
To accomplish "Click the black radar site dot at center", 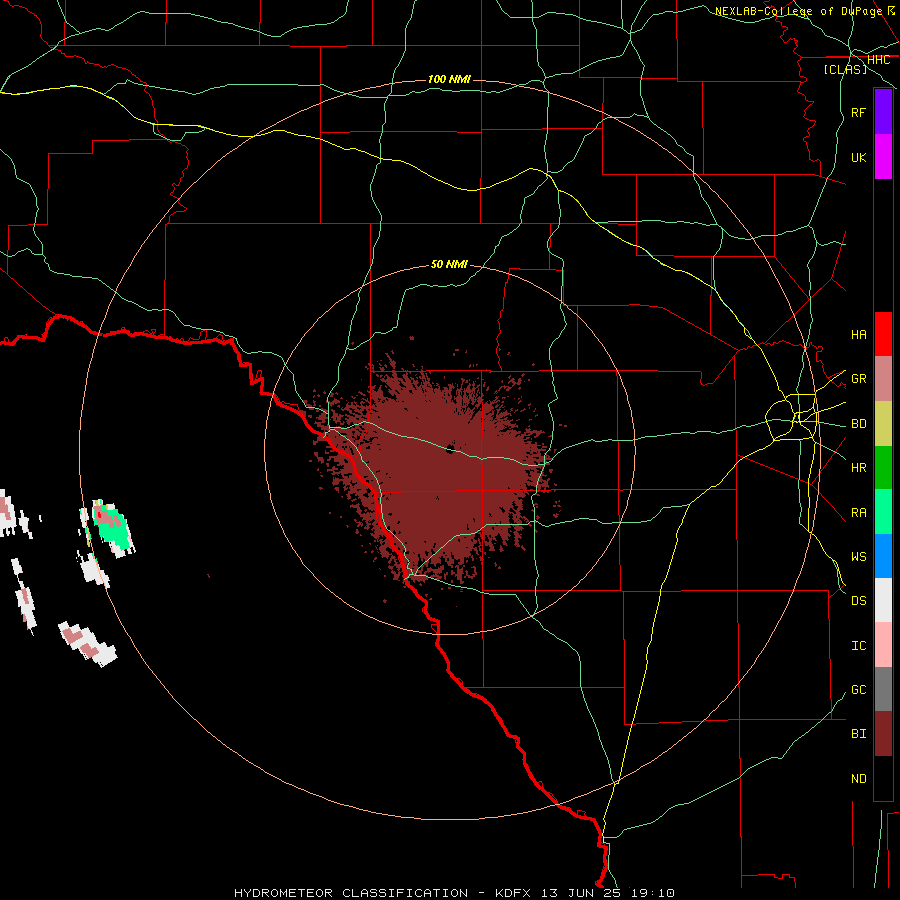I will tap(450, 449).
